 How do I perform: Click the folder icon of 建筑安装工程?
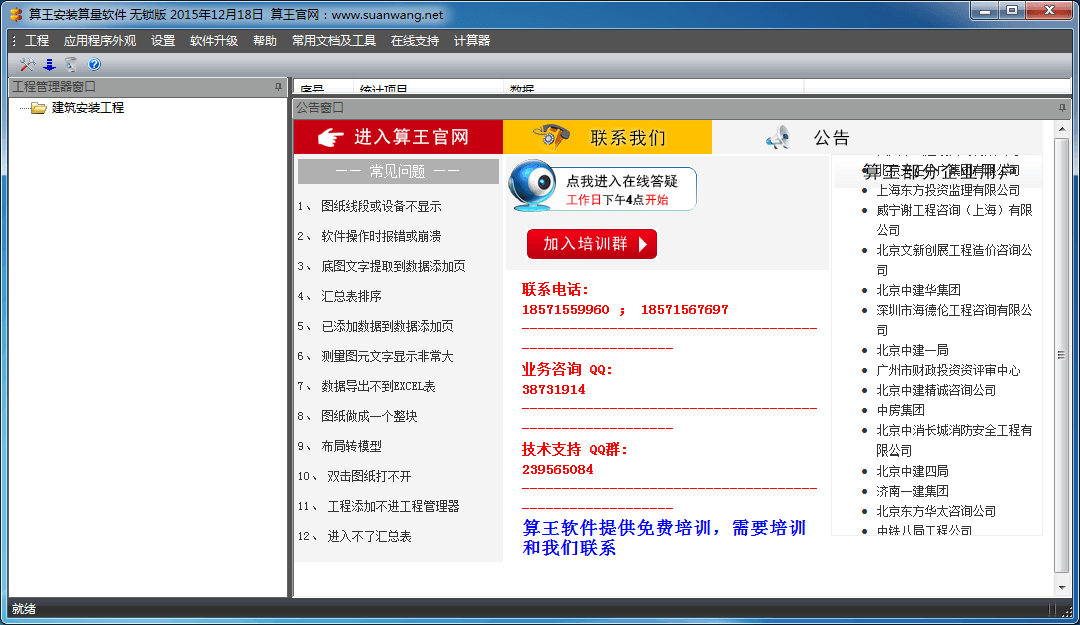(x=39, y=107)
